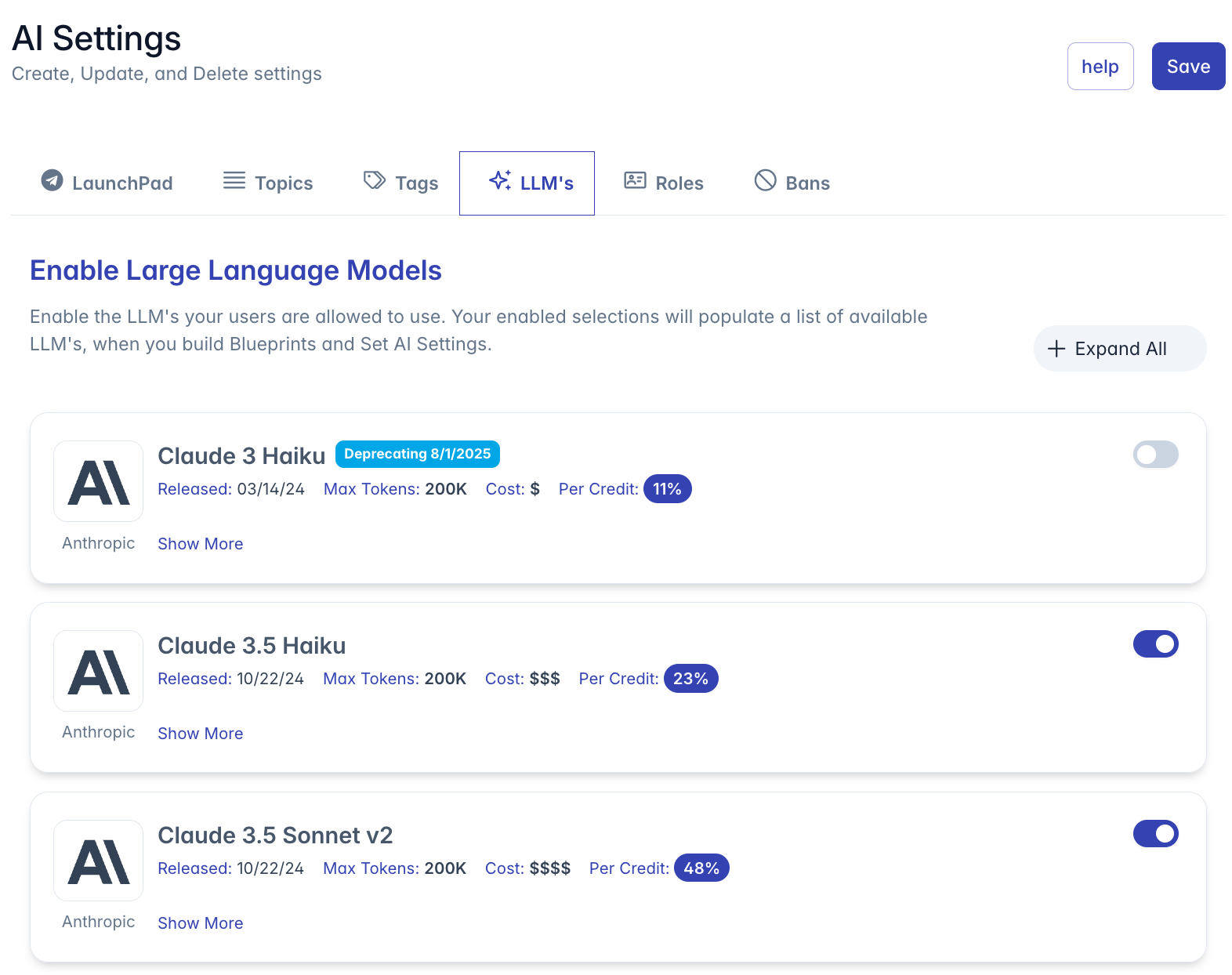Expand all LLM cards with Expand All
The image size is (1232, 975).
[x=1120, y=349]
